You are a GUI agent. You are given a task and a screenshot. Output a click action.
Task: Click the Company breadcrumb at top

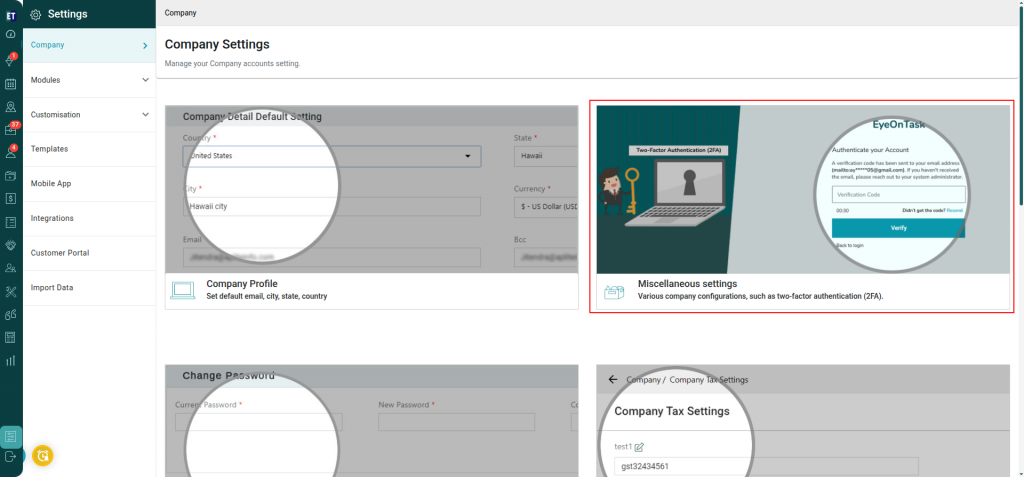coord(180,12)
